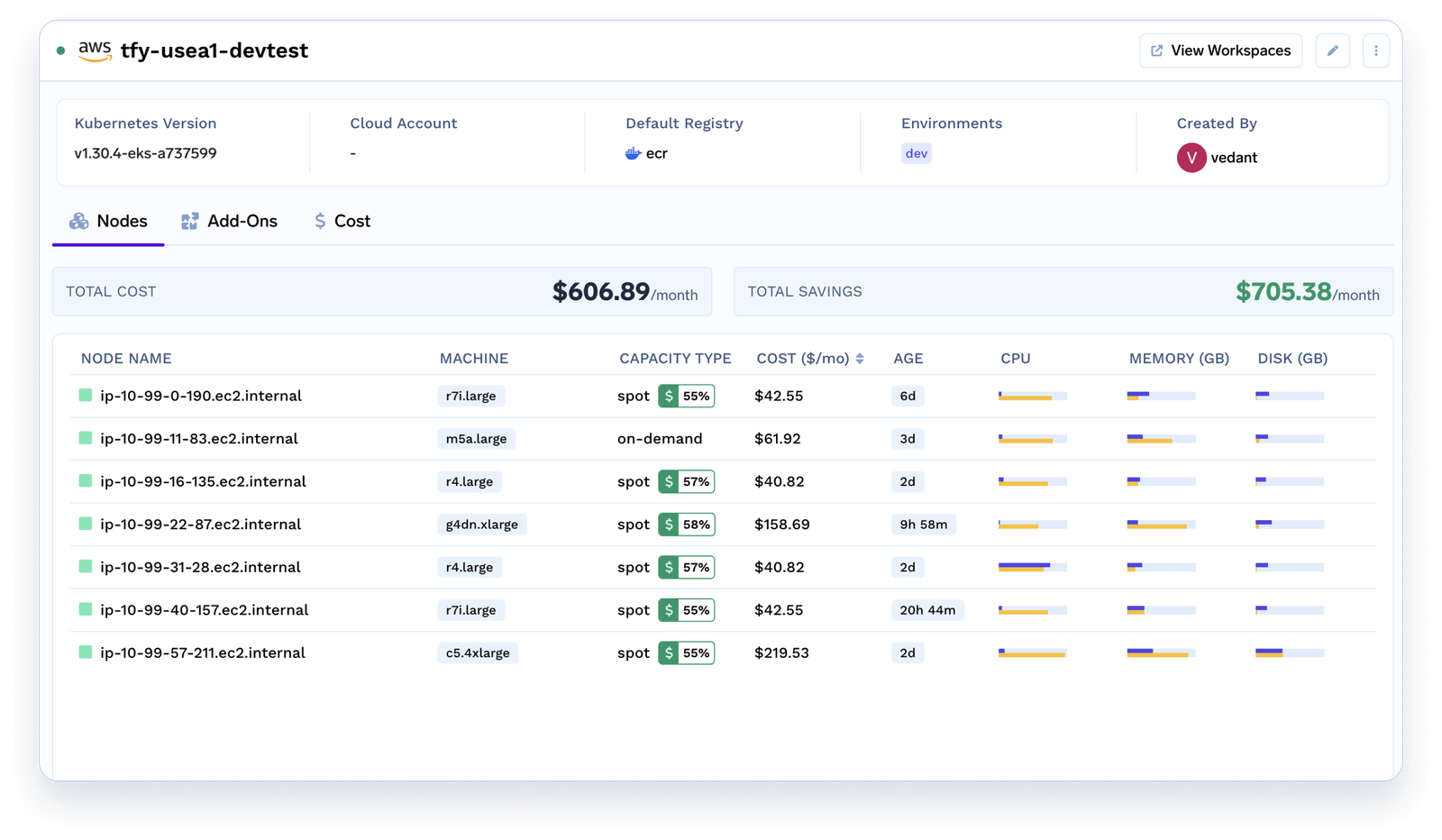Click vedant's avatar circle
1442x840 pixels.
(1191, 158)
